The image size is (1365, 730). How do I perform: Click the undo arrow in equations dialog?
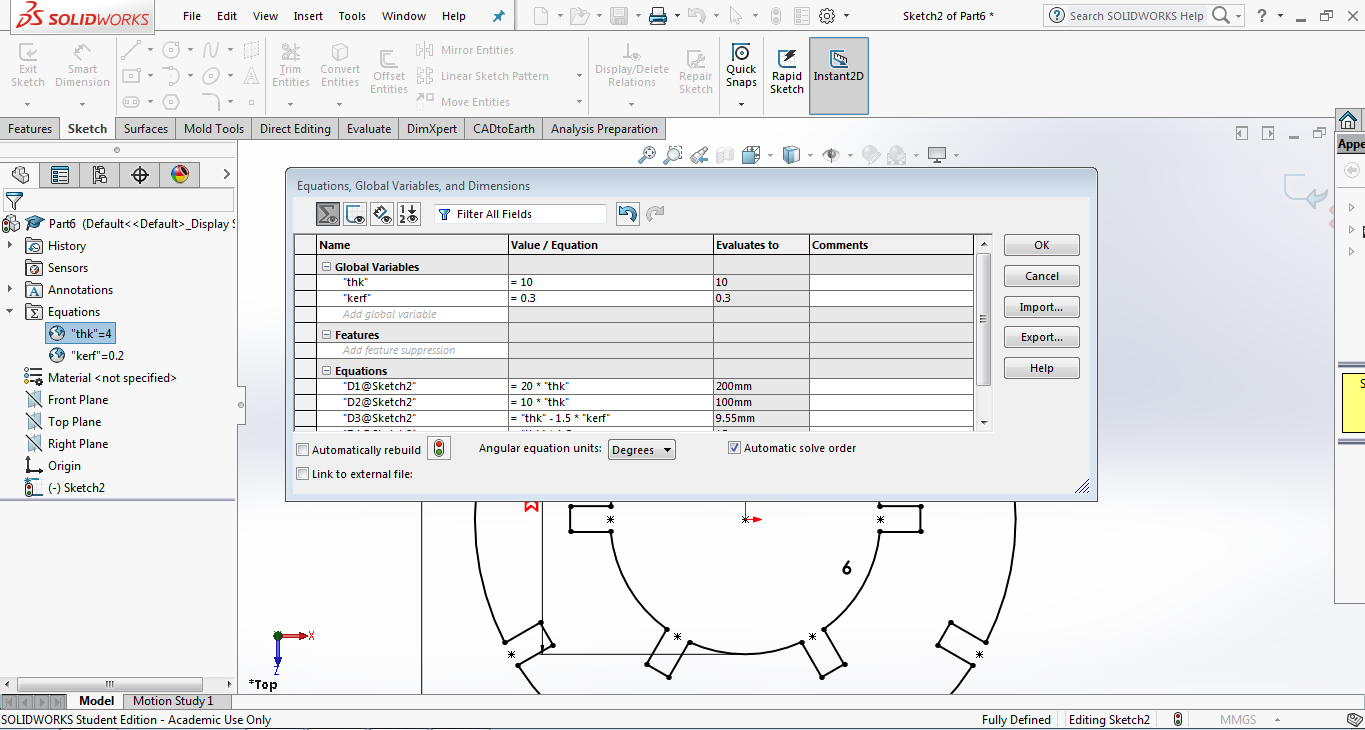627,214
